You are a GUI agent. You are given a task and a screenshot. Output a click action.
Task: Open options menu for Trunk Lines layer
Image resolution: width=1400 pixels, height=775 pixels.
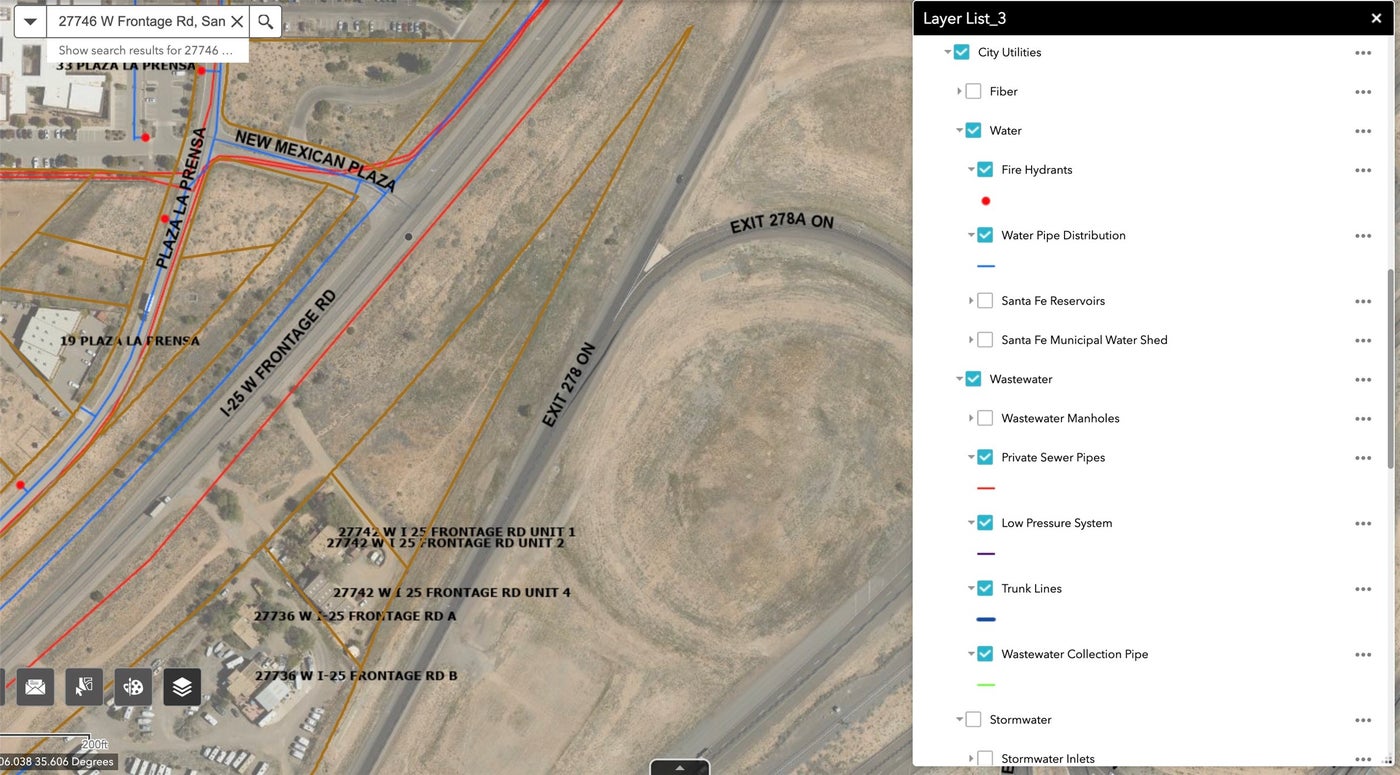pyautogui.click(x=1362, y=589)
